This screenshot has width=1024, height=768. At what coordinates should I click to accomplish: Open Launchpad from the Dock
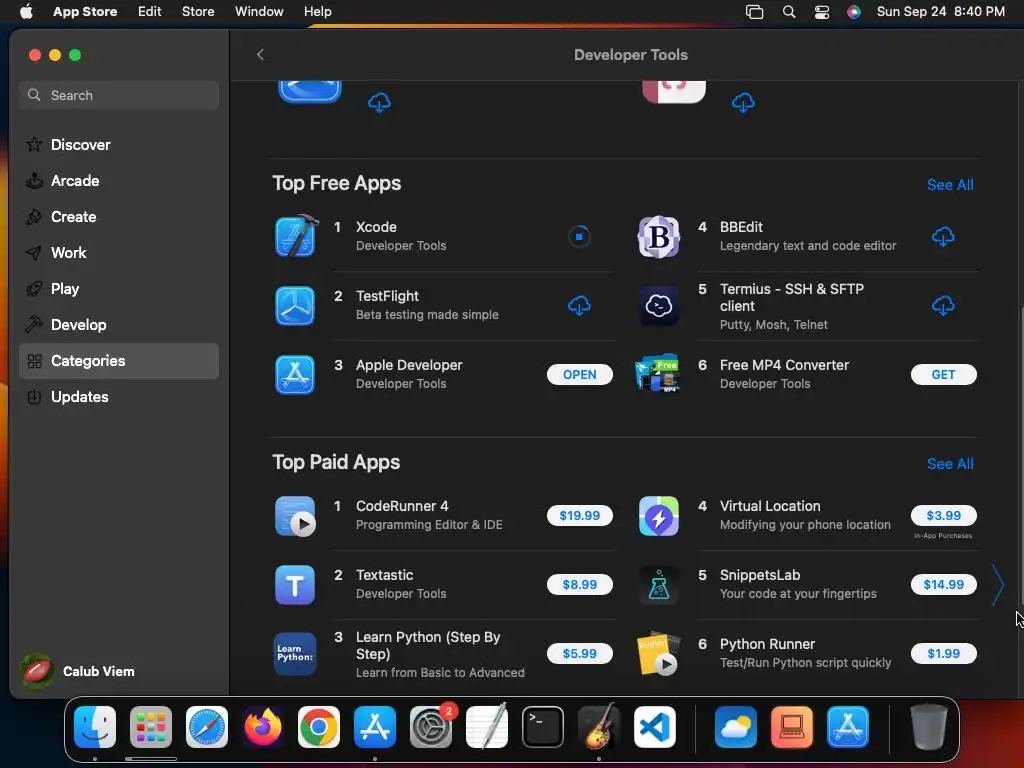point(151,727)
